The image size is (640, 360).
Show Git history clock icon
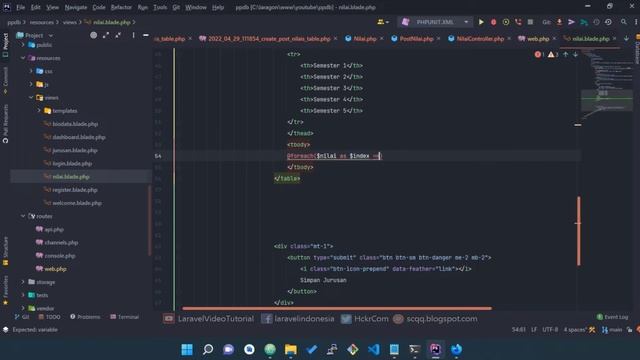[x=596, y=22]
